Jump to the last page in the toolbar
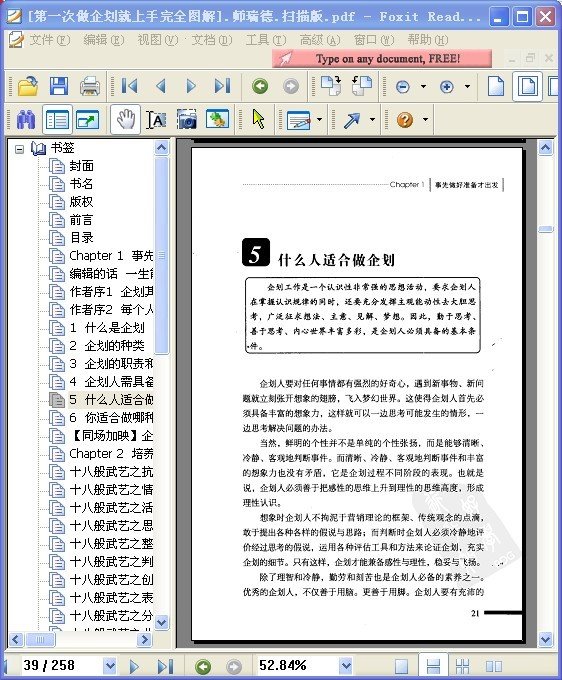 222,86
